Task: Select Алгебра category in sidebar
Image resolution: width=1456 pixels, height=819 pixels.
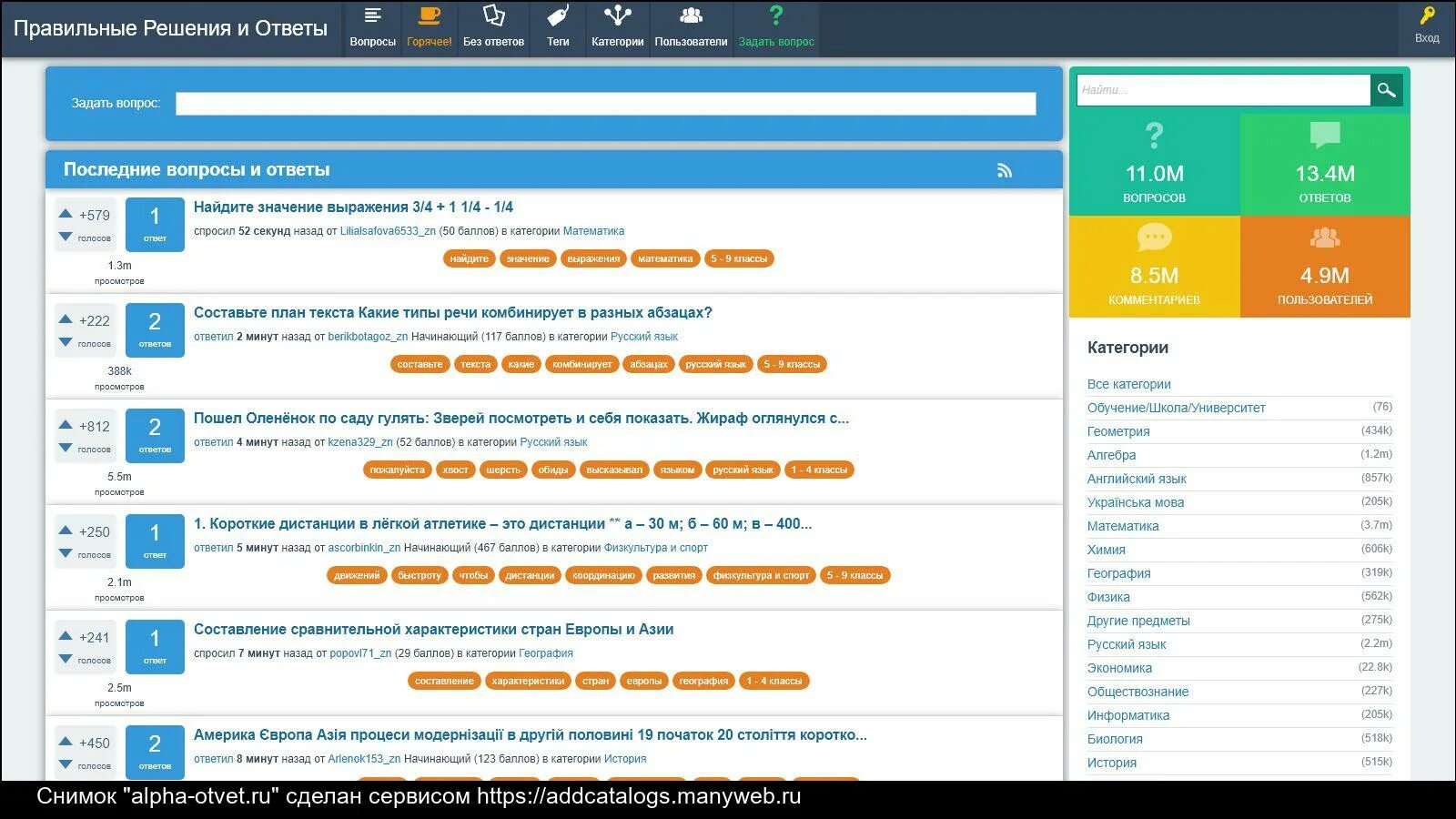Action: click(1111, 455)
